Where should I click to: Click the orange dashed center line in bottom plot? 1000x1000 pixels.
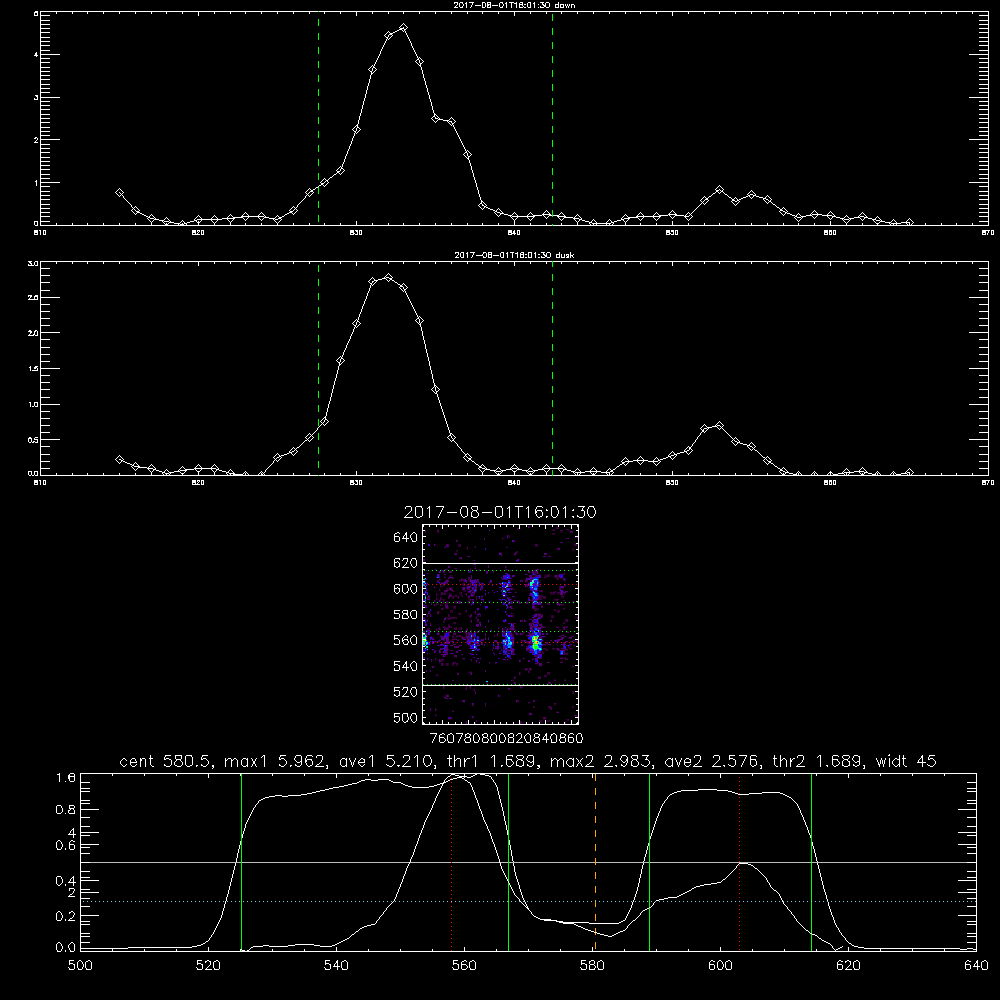click(x=595, y=862)
